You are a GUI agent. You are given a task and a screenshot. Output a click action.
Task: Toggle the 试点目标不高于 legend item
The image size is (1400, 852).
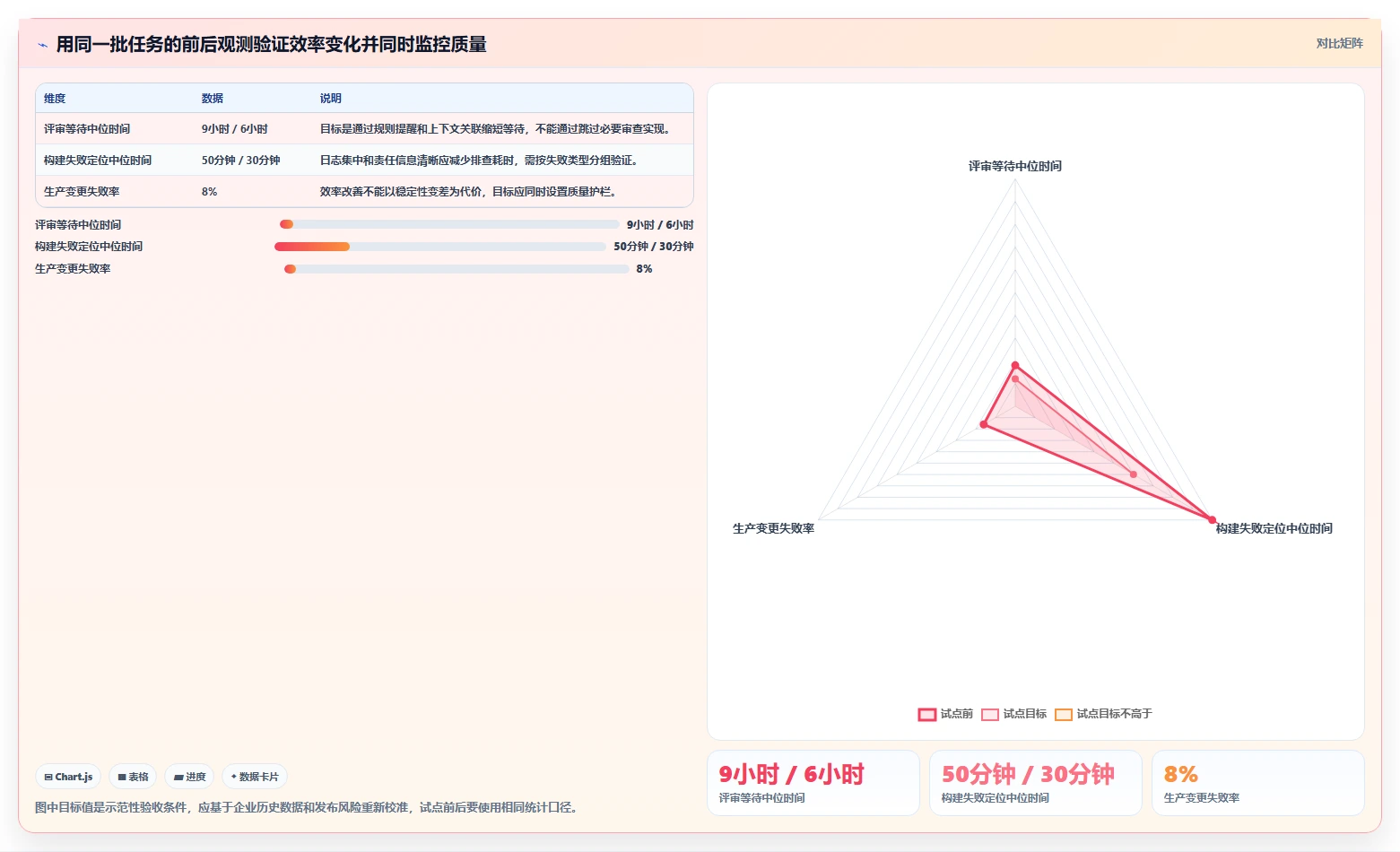coord(1103,714)
